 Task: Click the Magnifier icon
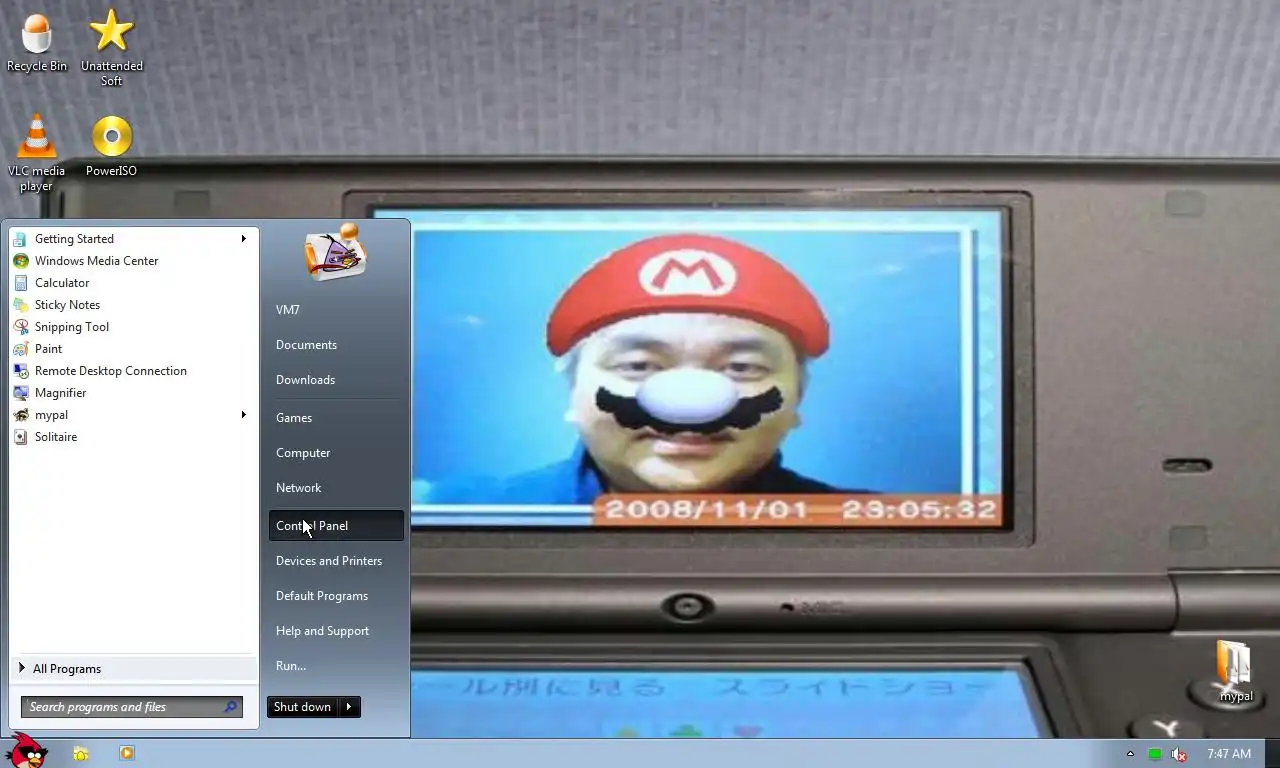coord(20,393)
